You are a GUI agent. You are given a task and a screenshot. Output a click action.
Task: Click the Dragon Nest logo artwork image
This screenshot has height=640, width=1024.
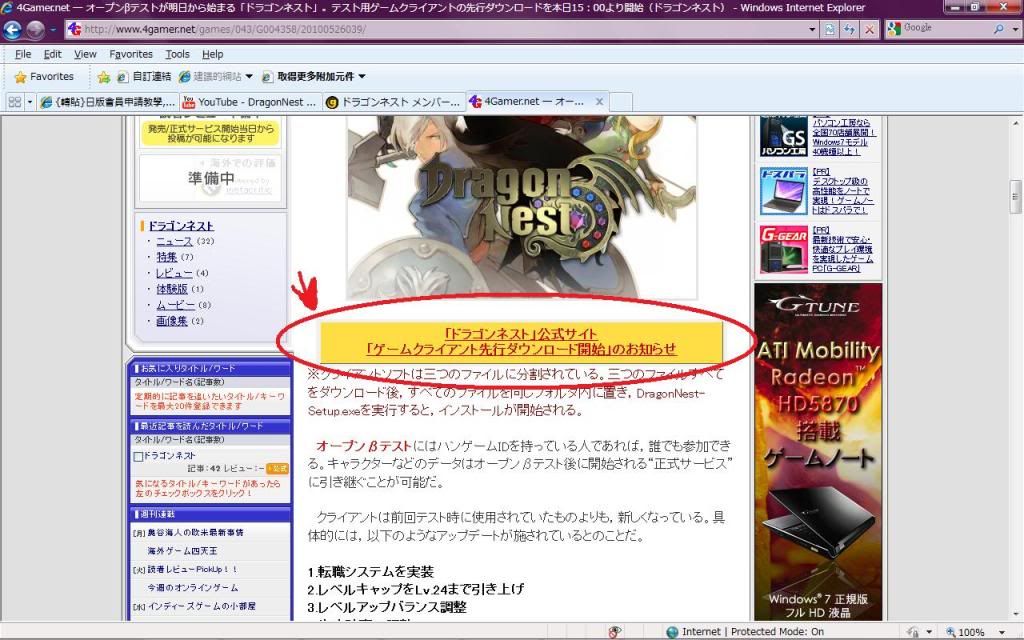point(522,207)
